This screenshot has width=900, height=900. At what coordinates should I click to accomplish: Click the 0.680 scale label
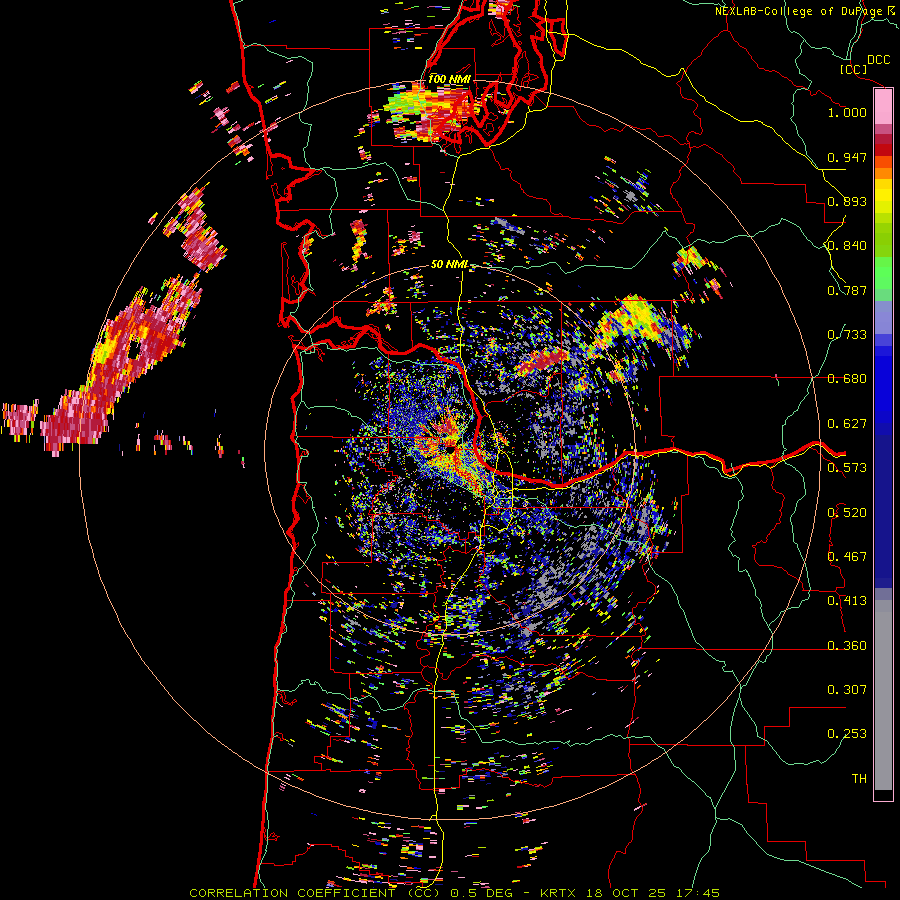coord(847,379)
